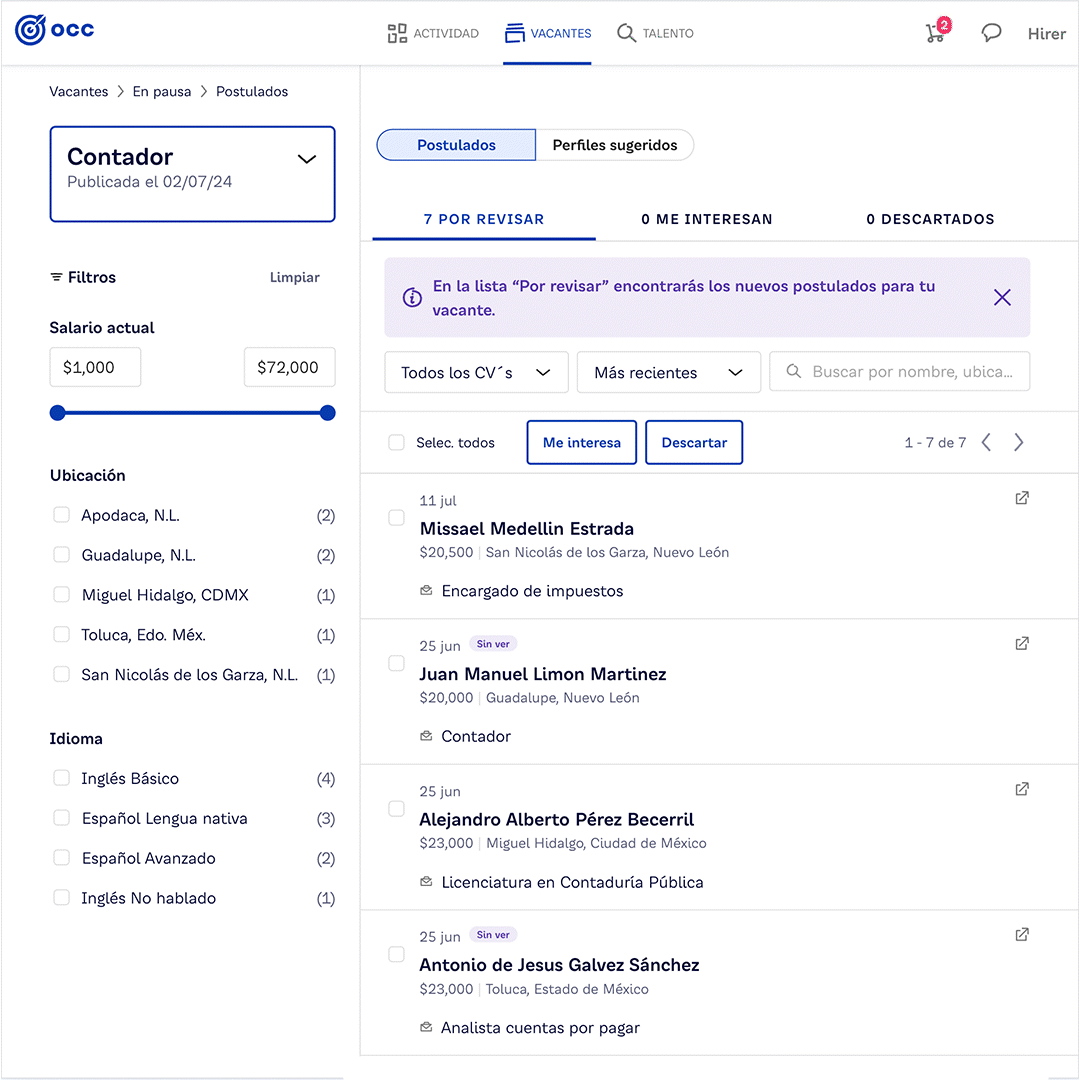Expand the Contador vacancy selector
Viewport: 1080px width, 1080px height.
307,159
